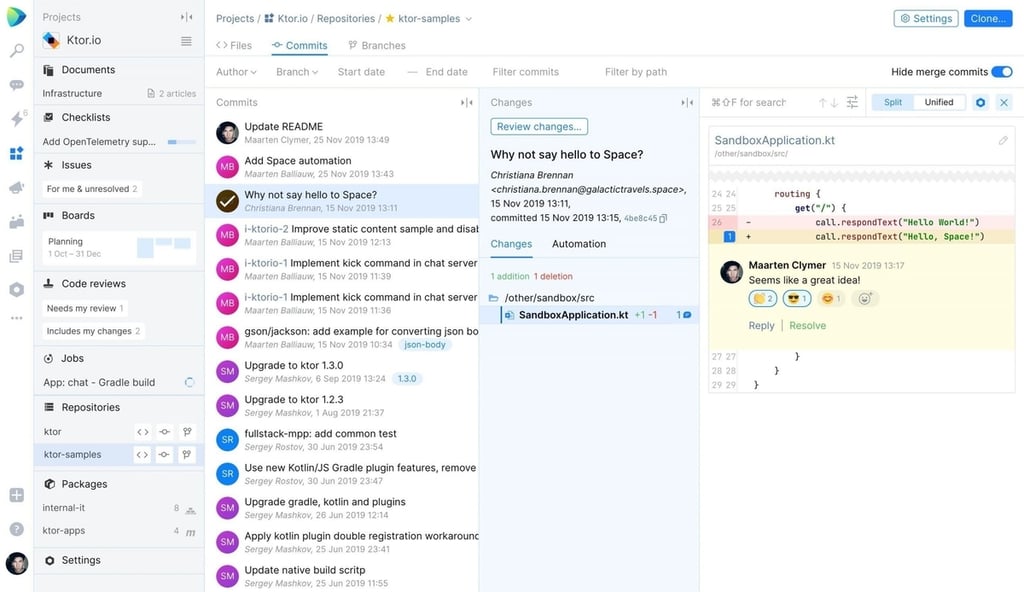The height and width of the screenshot is (592, 1024).
Task: Click the Filter by path input
Action: 636,72
